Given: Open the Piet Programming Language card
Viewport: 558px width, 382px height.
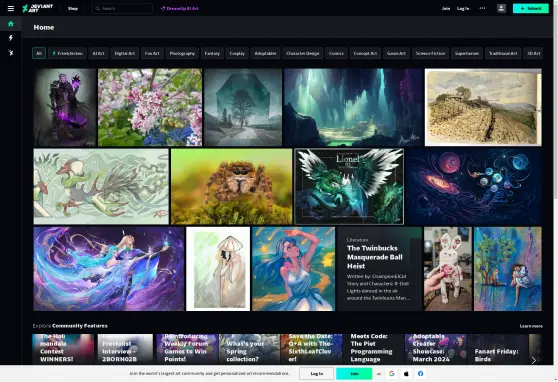Looking at the screenshot, I should (x=373, y=349).
